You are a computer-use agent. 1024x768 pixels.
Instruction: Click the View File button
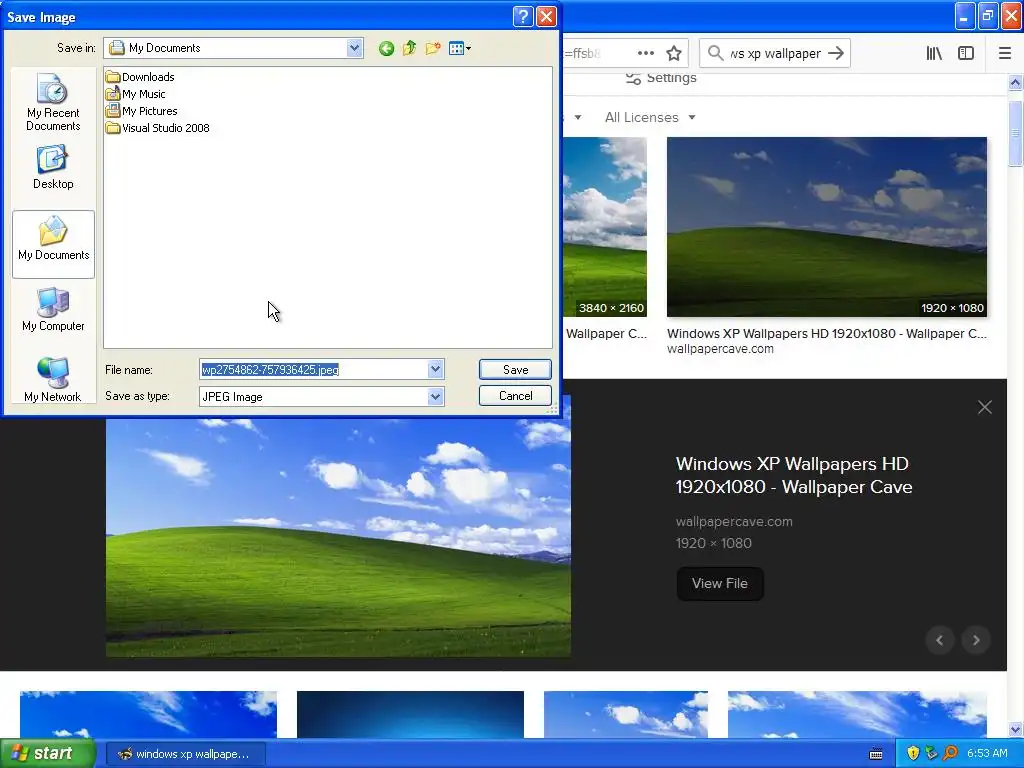pos(720,583)
